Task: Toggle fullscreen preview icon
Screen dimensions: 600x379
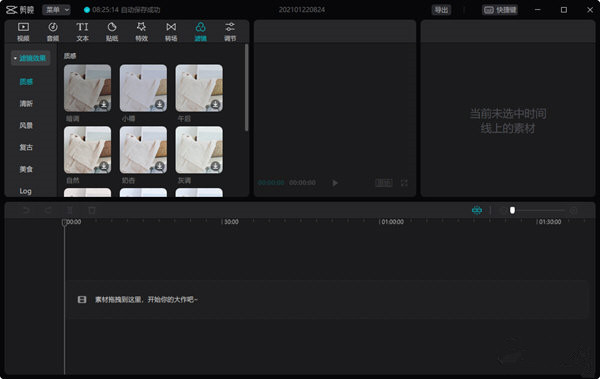Action: coord(404,183)
